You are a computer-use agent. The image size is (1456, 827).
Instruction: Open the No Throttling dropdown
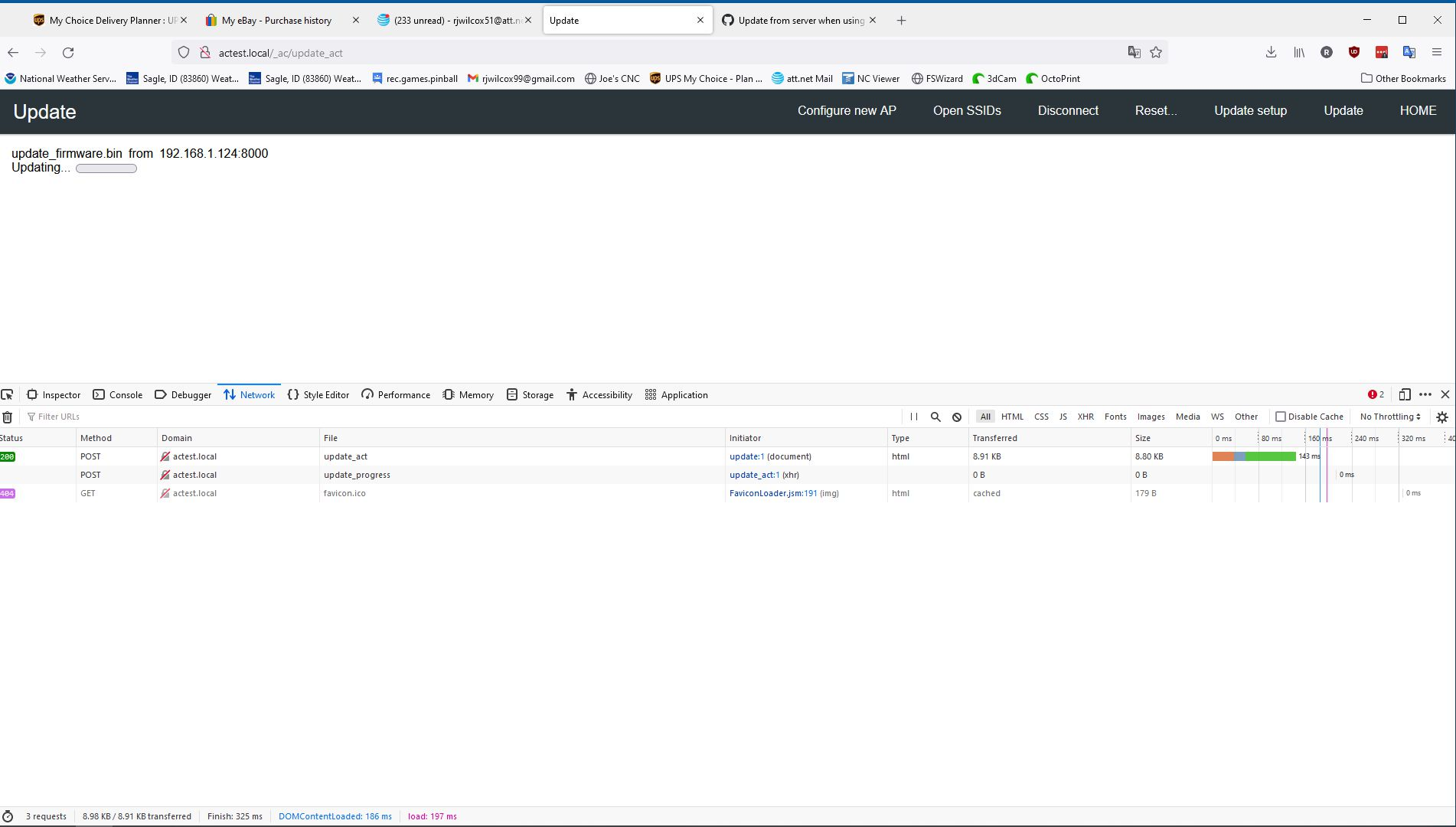tap(1389, 417)
